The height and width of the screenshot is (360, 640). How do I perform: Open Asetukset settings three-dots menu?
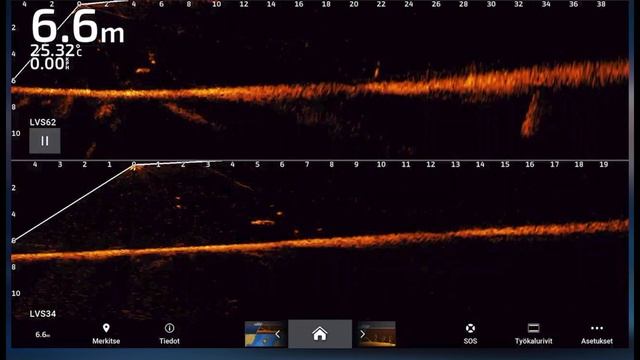(597, 328)
